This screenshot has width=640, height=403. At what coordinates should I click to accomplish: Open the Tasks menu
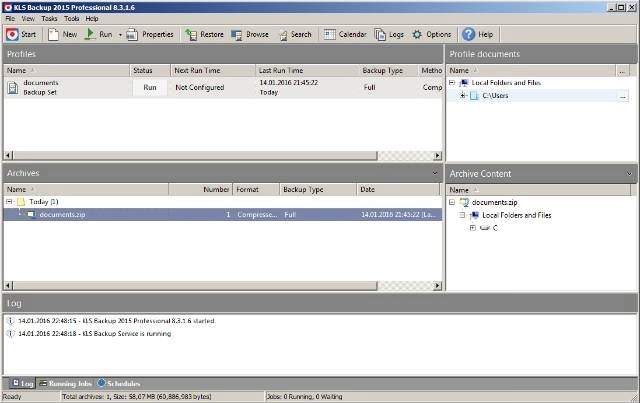pyautogui.click(x=49, y=19)
